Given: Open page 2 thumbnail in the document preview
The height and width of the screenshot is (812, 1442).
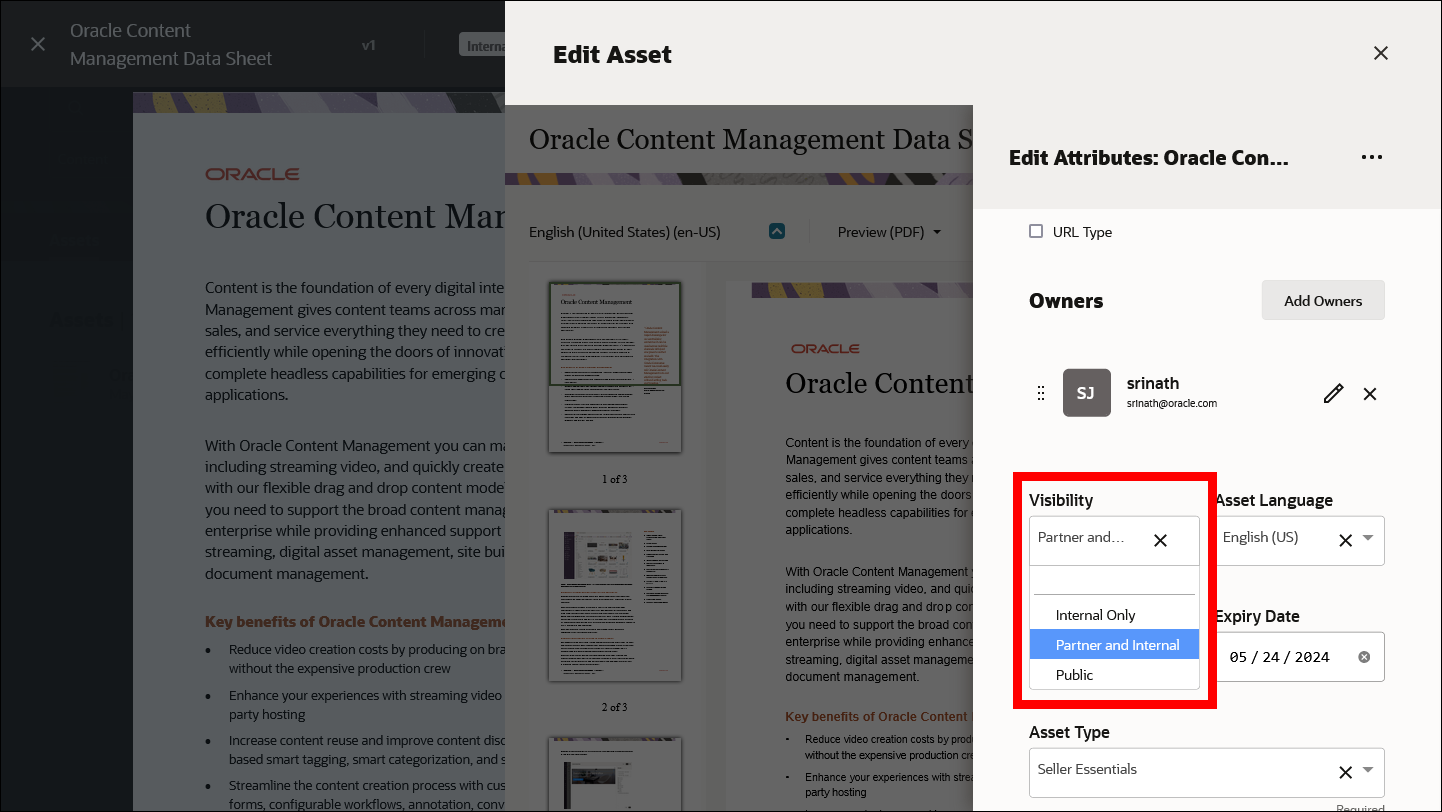Looking at the screenshot, I should (614, 595).
